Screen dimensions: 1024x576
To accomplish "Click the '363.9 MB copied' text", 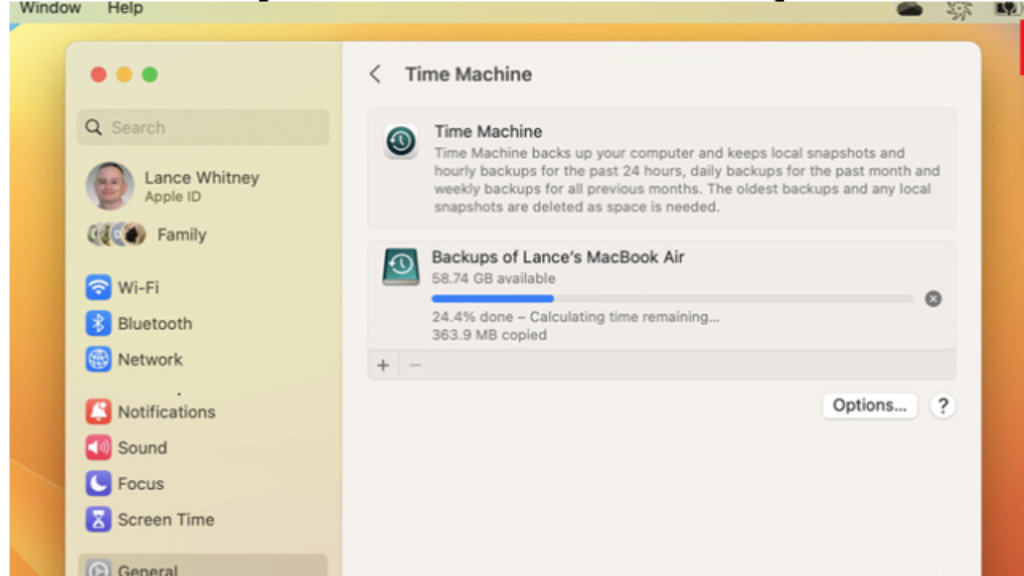I will (489, 335).
